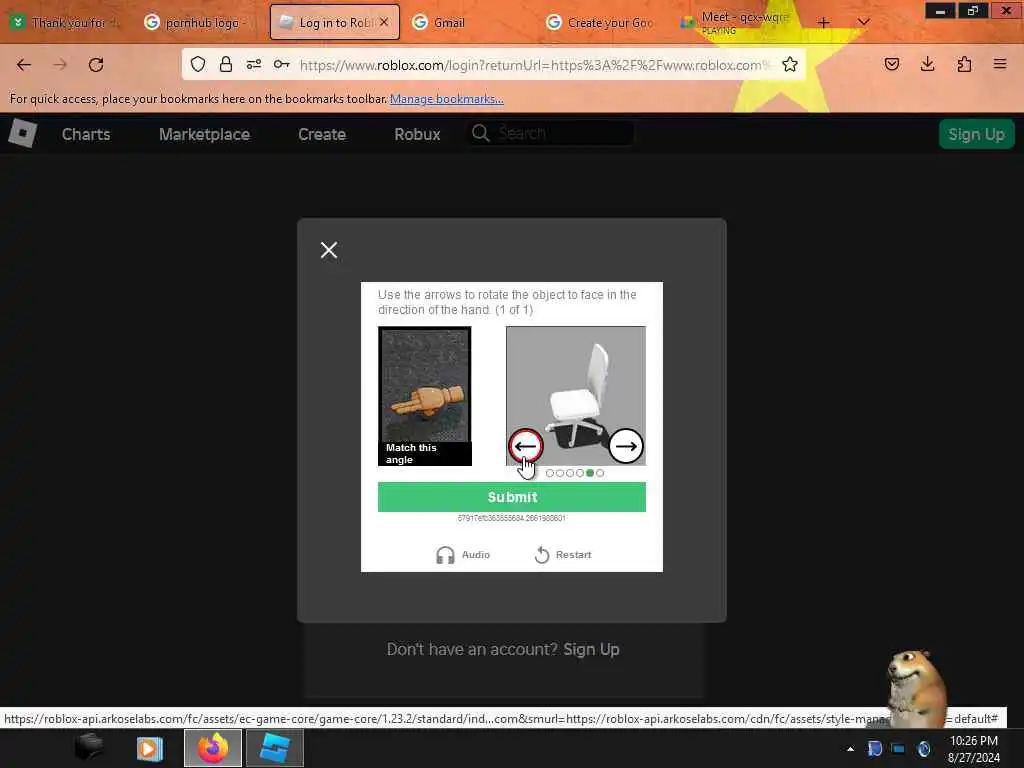Click the green Sign Up button in the header
Screen dimensions: 1024x768
[x=976, y=134]
